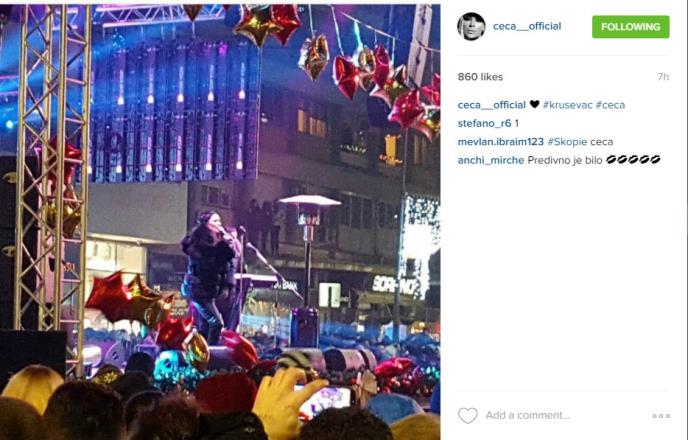Open the #Skopje hashtag
This screenshot has height=440, width=688.
pos(567,142)
